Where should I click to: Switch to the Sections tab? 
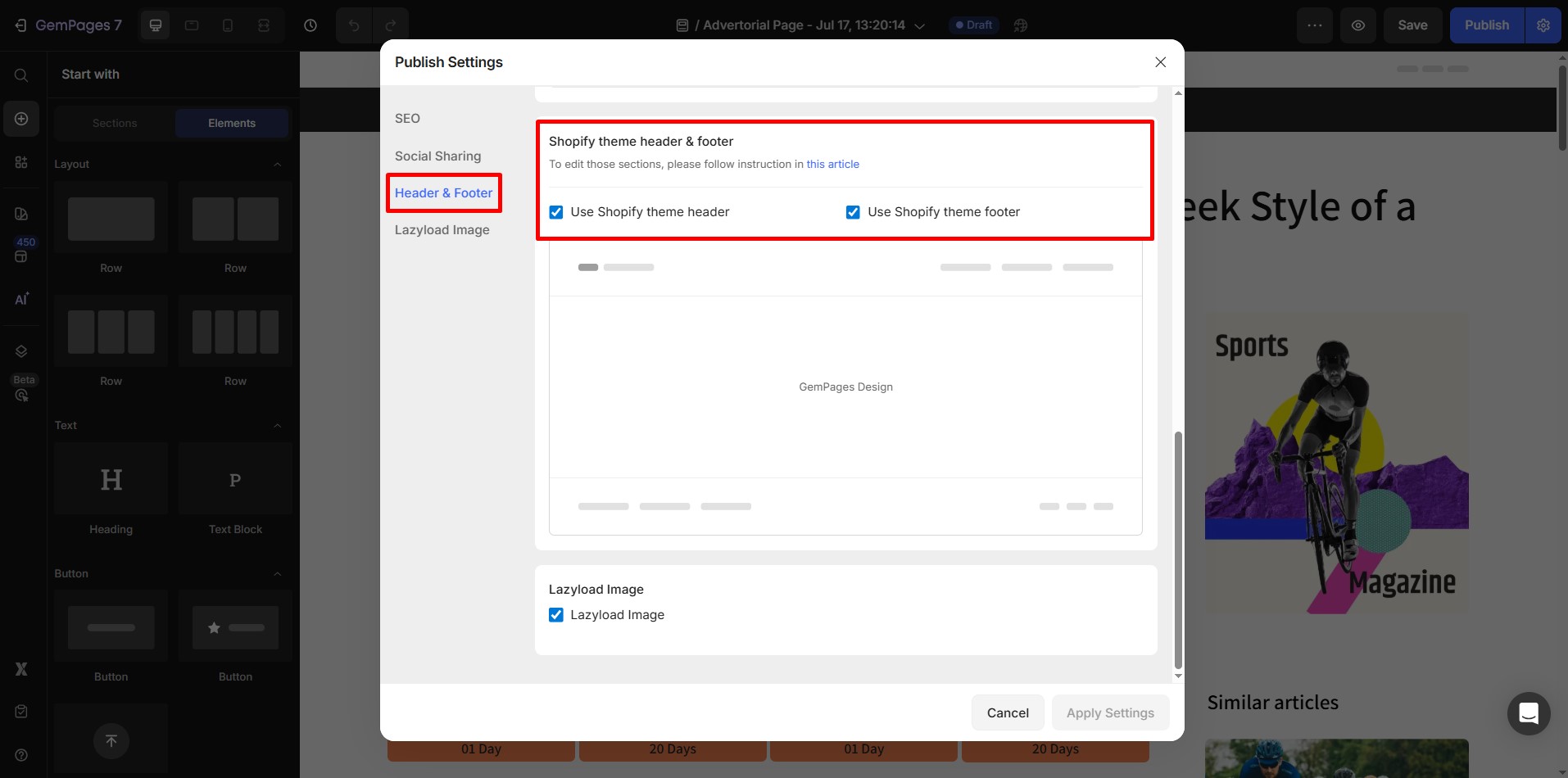tap(114, 123)
